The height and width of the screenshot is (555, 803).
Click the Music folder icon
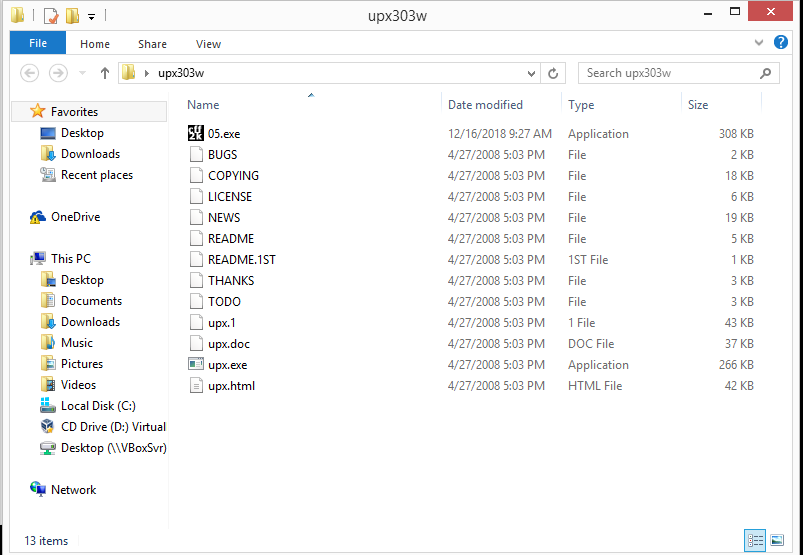click(48, 343)
